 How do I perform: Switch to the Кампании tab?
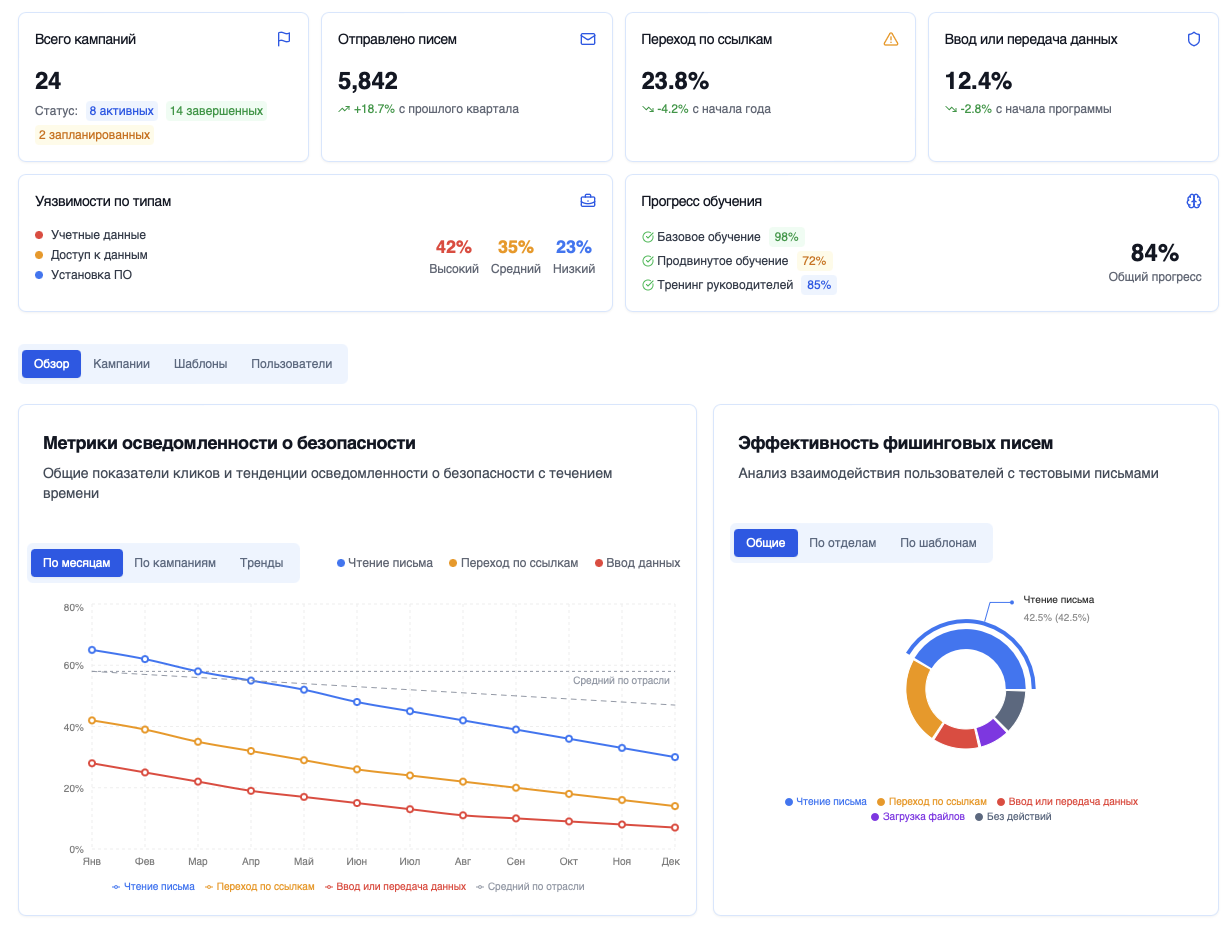(121, 364)
